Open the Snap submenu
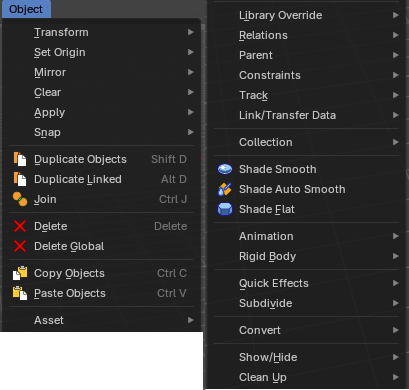409x390 pixels. click(x=102, y=132)
